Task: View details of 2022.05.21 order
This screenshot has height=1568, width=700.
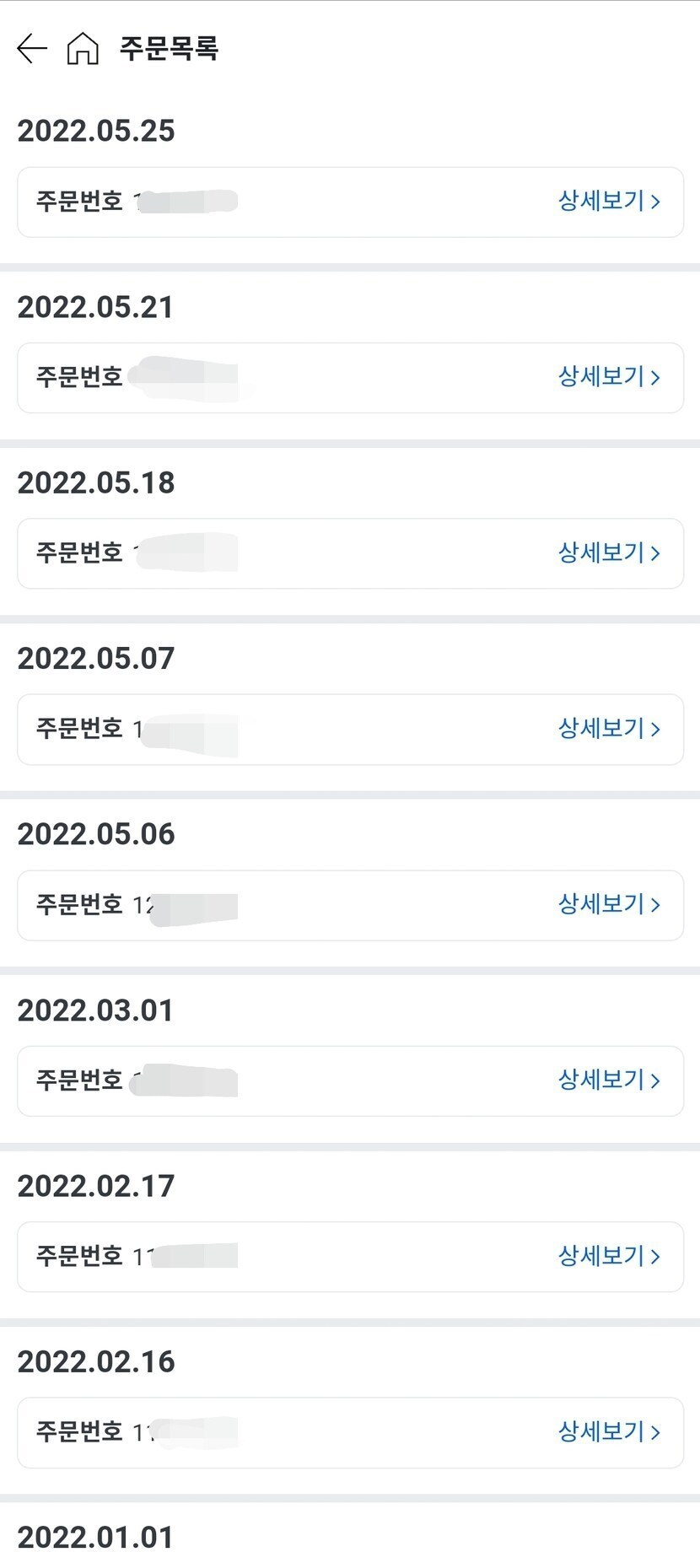Action: (x=608, y=377)
